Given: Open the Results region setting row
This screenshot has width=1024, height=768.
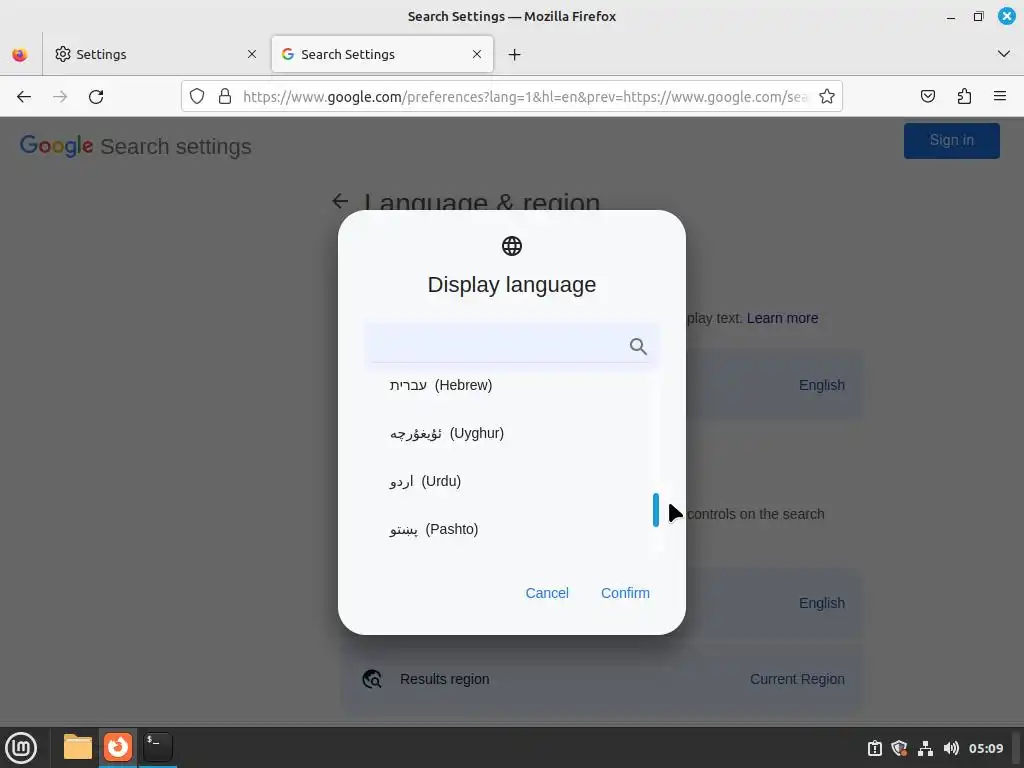Looking at the screenshot, I should tap(601, 679).
